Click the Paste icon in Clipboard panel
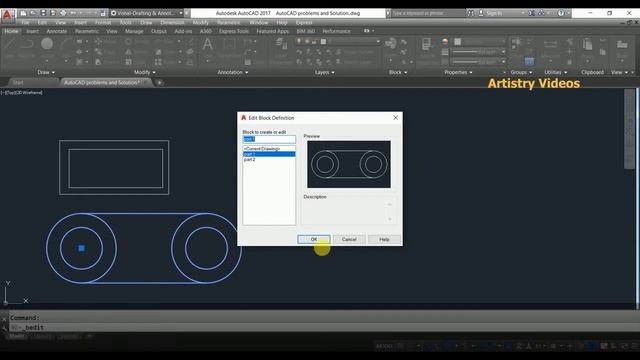This screenshot has width=640, height=360. (588, 45)
